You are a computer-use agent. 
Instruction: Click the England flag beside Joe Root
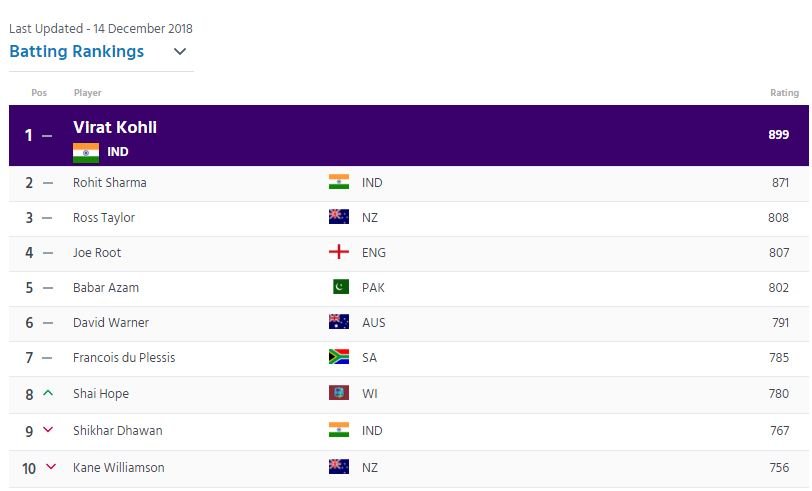click(339, 252)
